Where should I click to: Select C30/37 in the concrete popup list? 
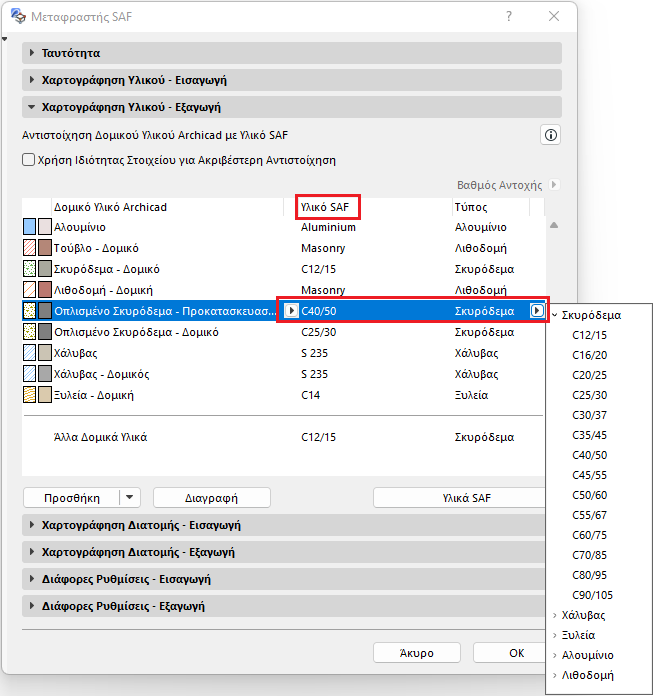(589, 415)
